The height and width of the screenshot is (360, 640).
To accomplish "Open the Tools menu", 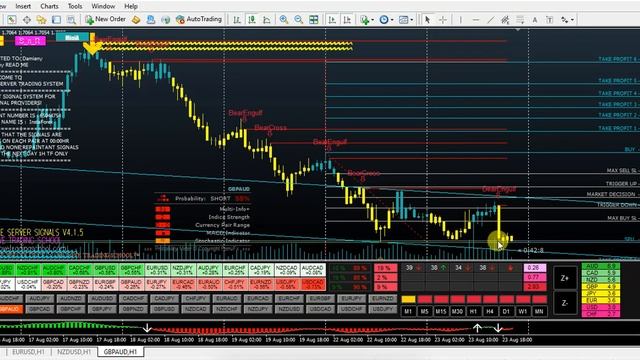I will 75,6.
